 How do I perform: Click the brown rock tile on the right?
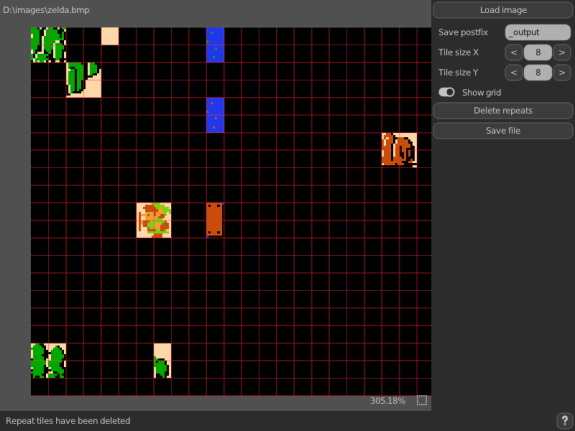tap(399, 150)
